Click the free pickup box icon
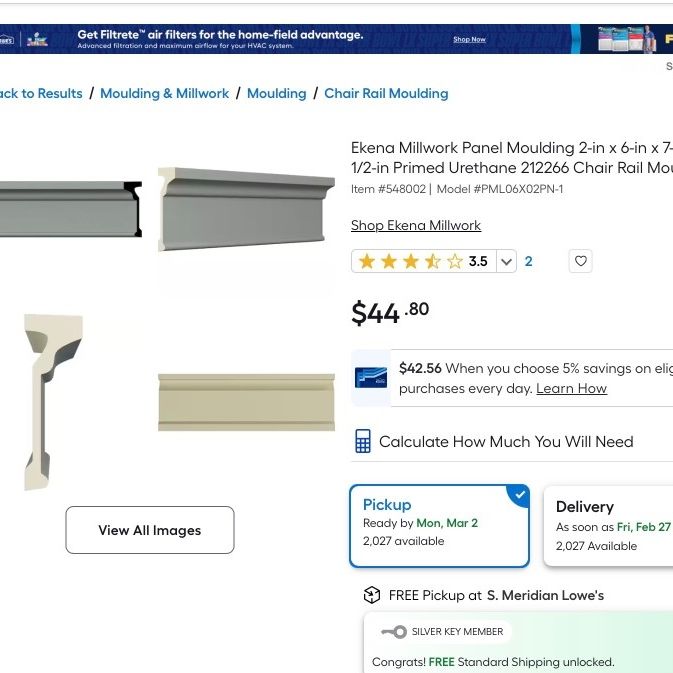 tap(372, 595)
